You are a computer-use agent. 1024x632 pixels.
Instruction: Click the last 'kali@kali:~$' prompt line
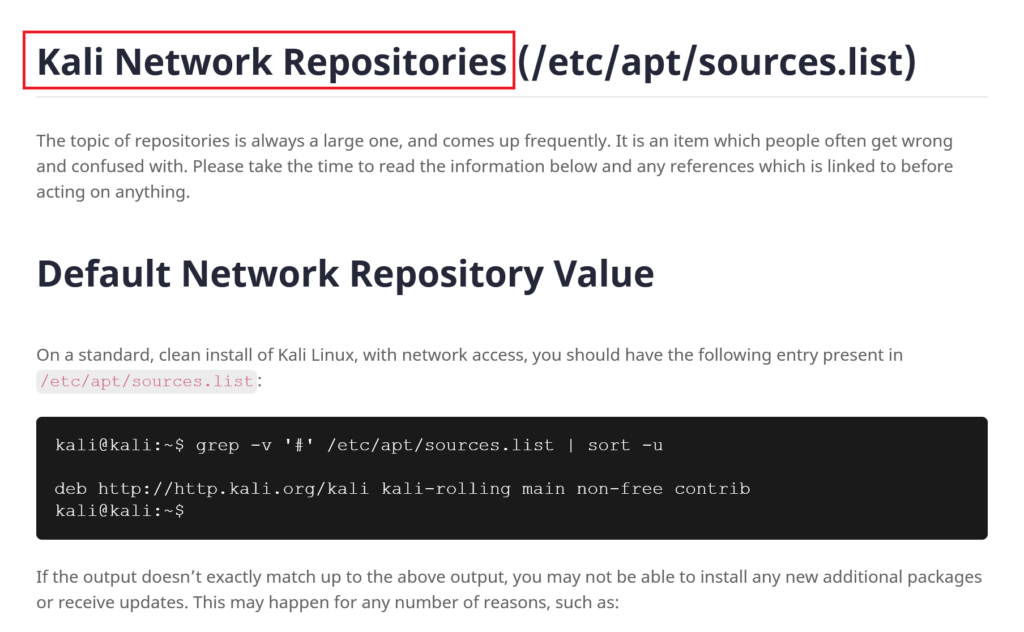120,511
